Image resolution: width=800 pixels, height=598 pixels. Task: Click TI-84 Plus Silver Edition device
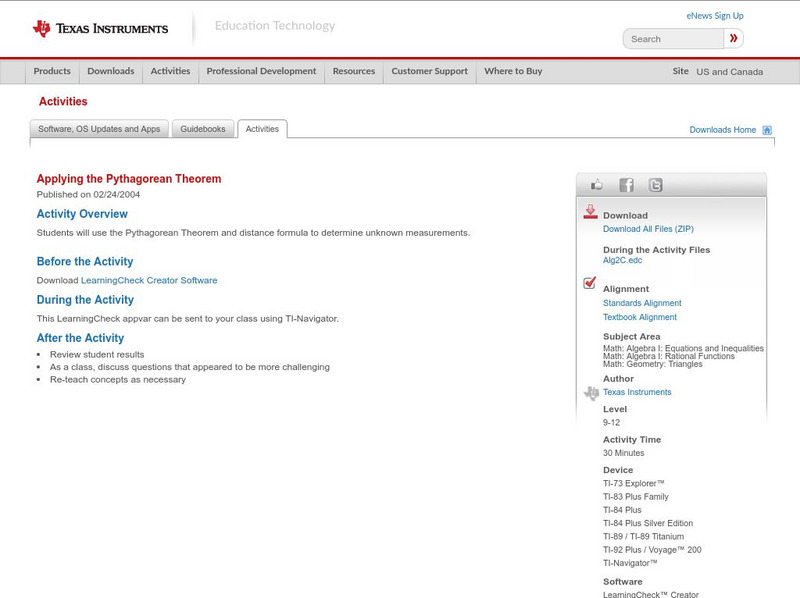tap(648, 524)
